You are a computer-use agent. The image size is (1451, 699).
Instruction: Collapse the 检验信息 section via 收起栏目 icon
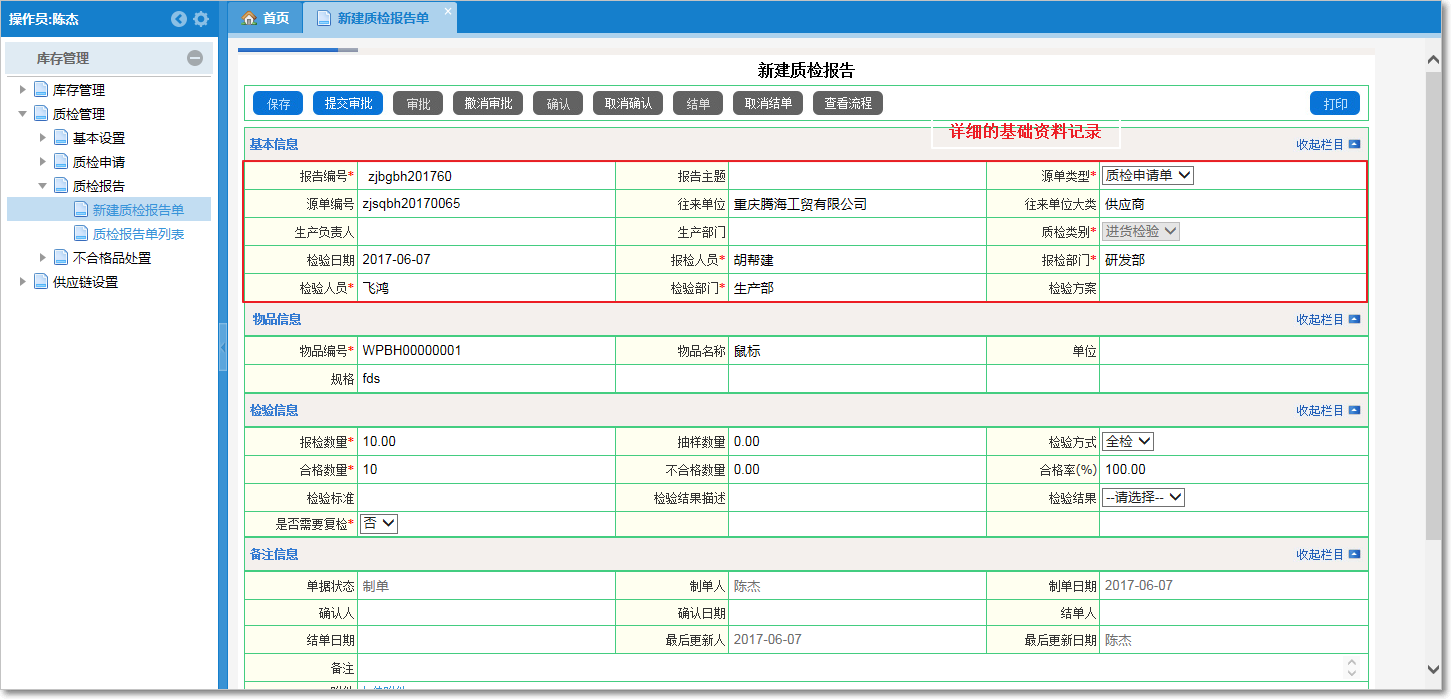click(1354, 410)
